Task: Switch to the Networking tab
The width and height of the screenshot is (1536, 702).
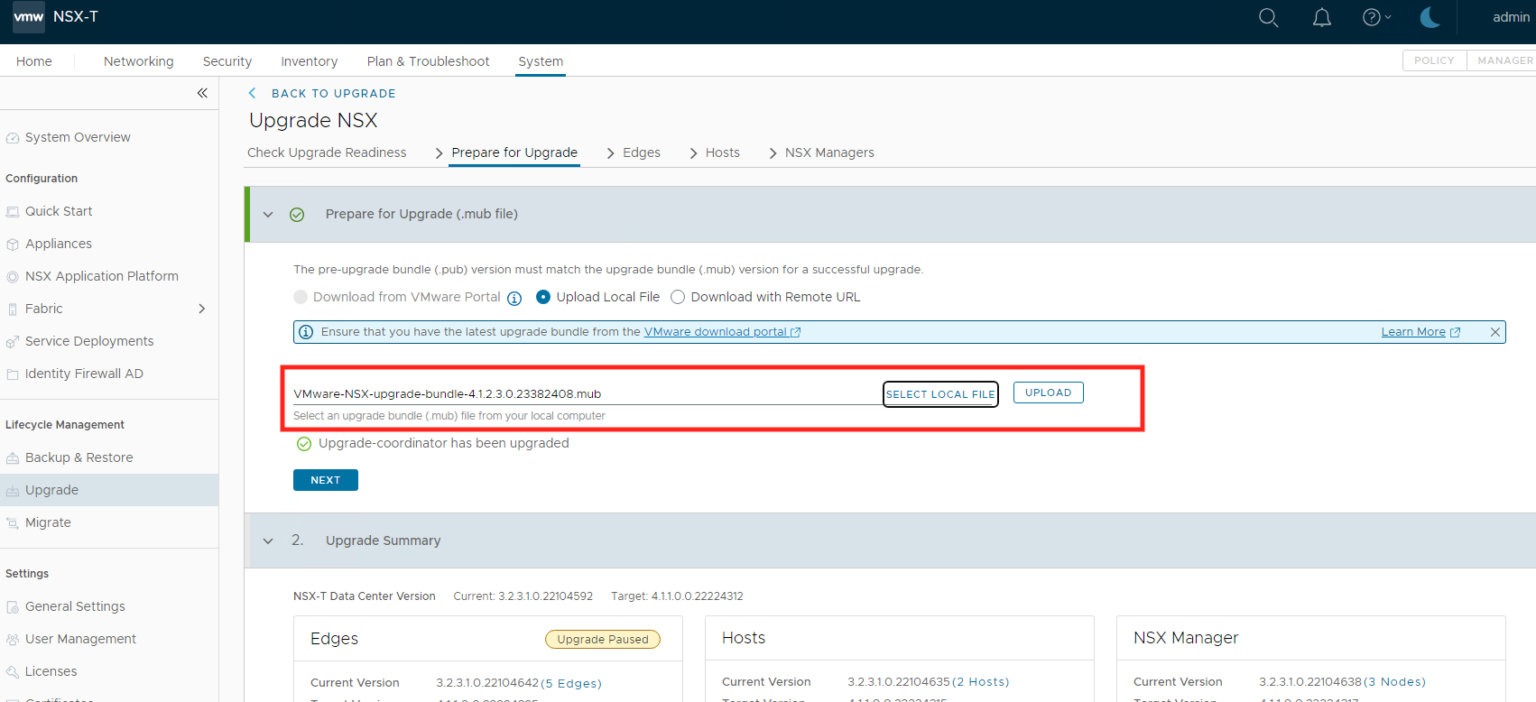Action: tap(138, 61)
